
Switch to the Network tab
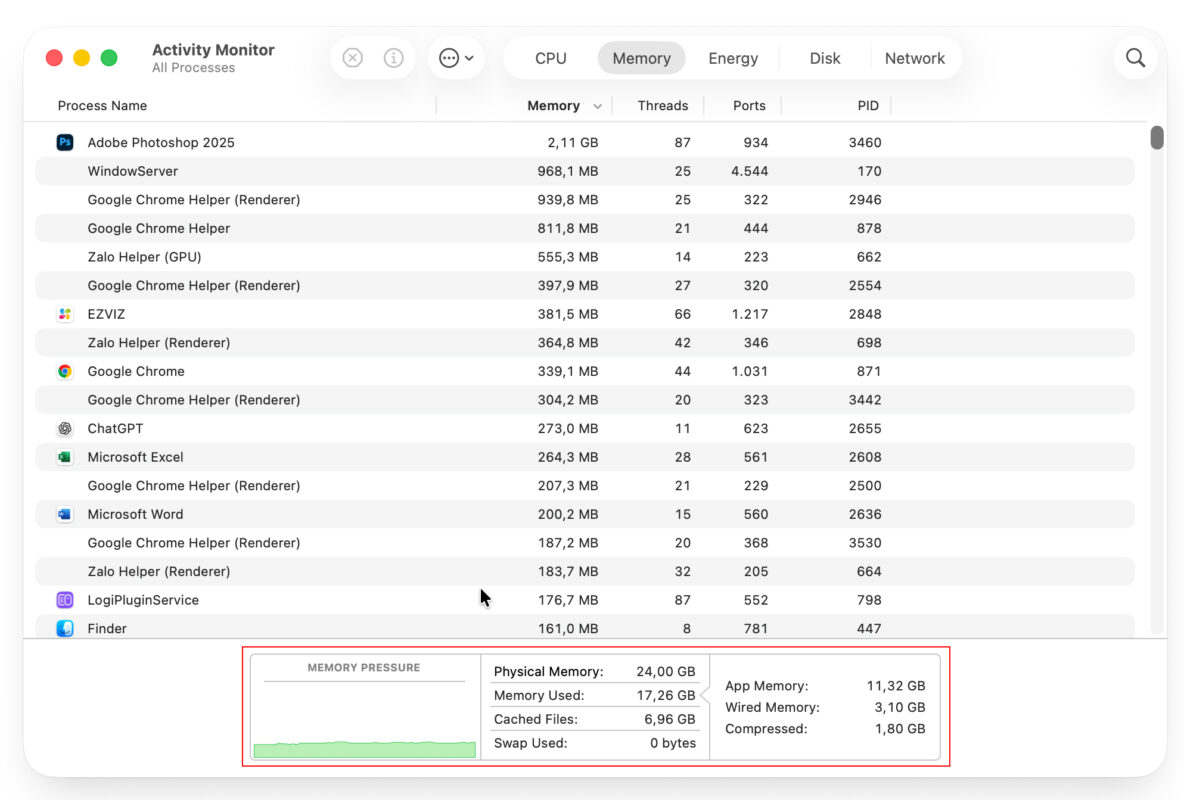pos(915,58)
